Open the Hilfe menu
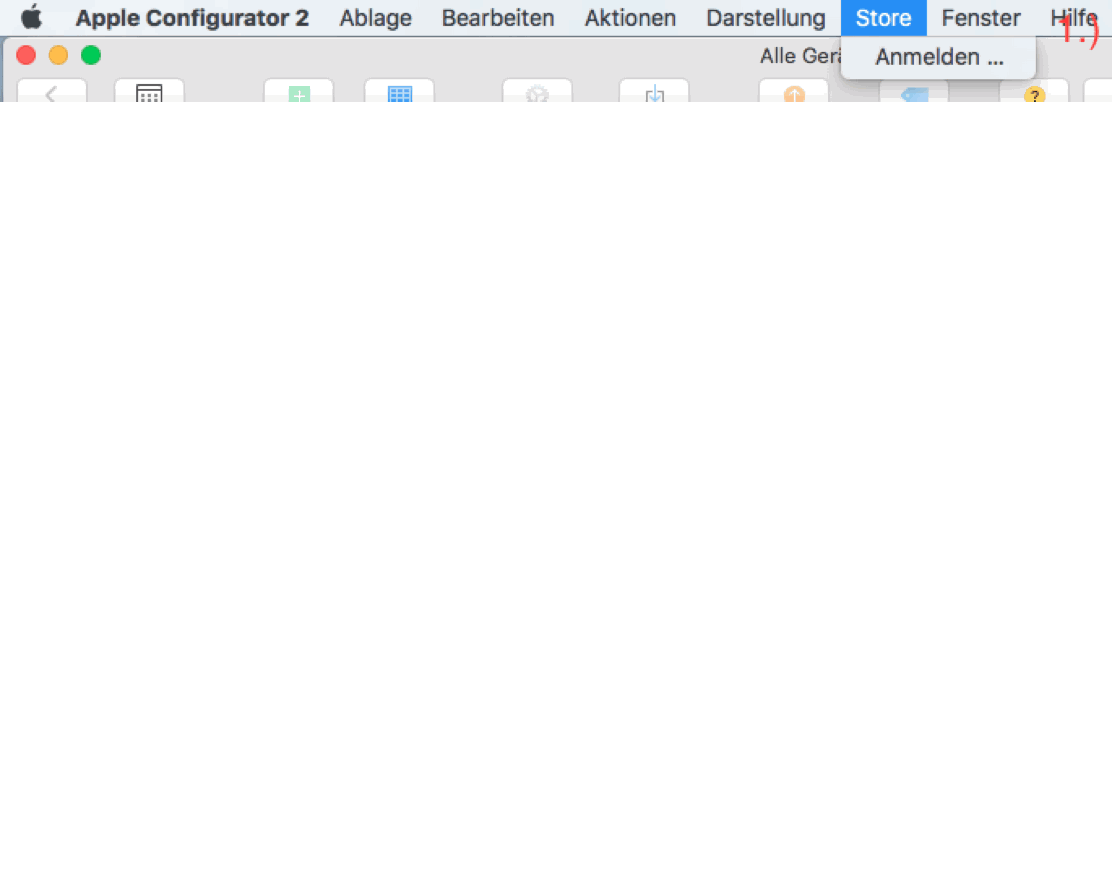The image size is (1112, 889). pyautogui.click(x=1073, y=18)
